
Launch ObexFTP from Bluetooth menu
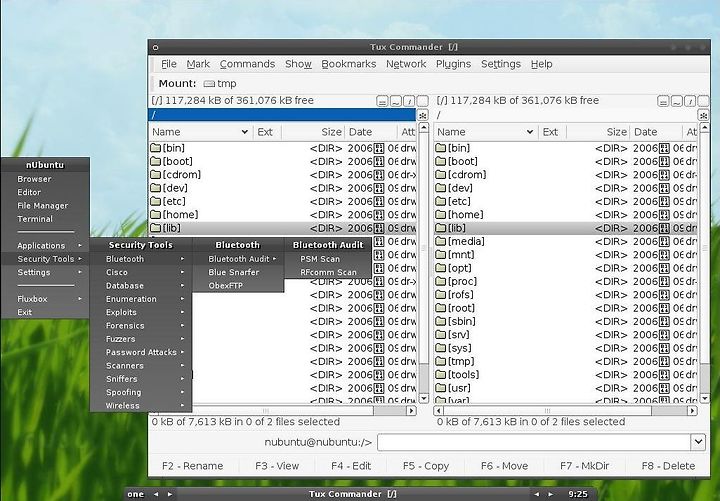click(238, 286)
